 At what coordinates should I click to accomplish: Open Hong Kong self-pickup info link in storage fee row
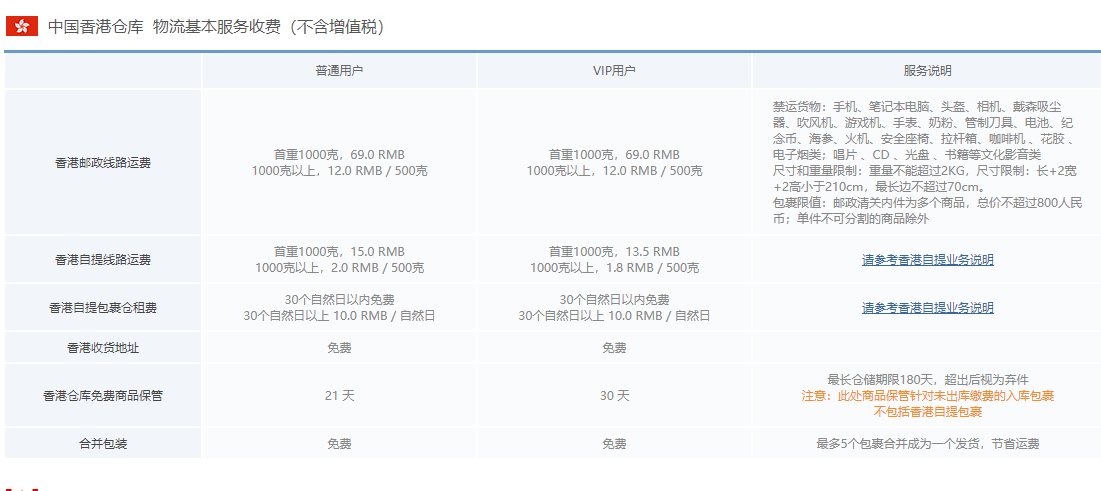click(x=928, y=308)
